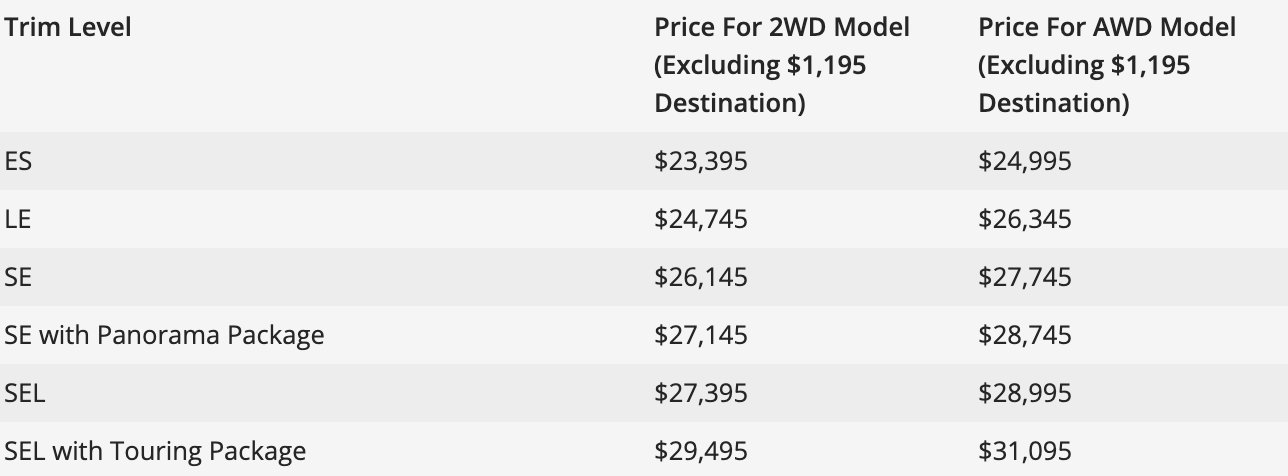Screen dimensions: 1288x476
Task: Click the Trim Level column header
Action: (x=68, y=27)
